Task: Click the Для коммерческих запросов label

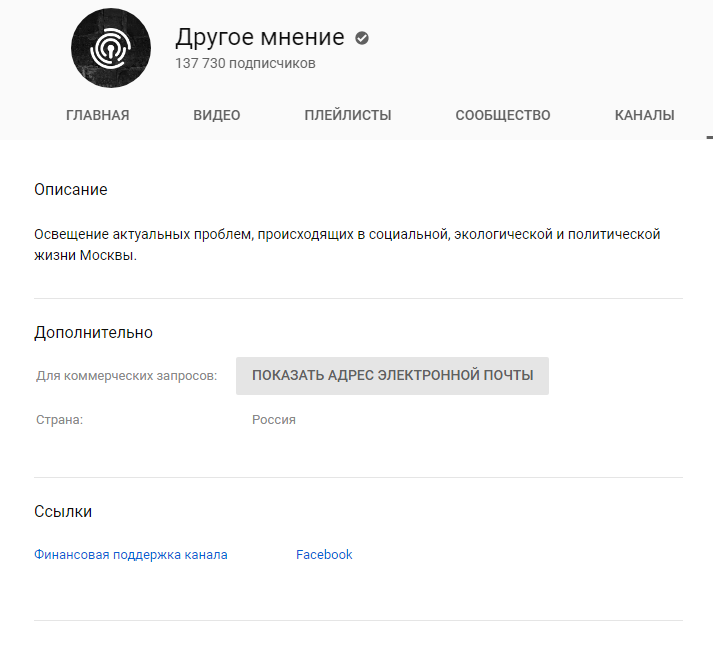Action: coord(126,376)
